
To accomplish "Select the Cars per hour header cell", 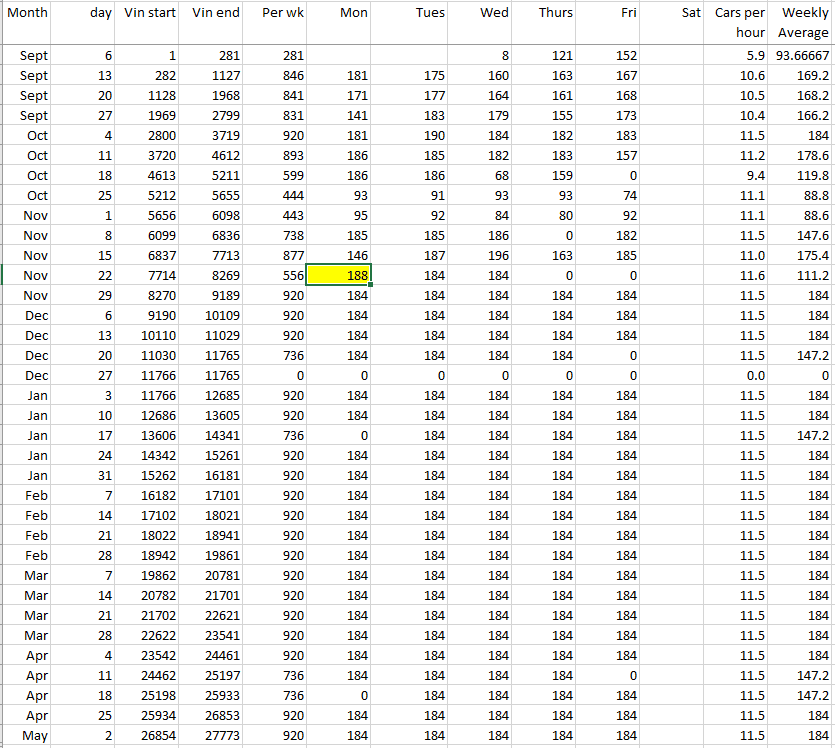I will click(739, 22).
